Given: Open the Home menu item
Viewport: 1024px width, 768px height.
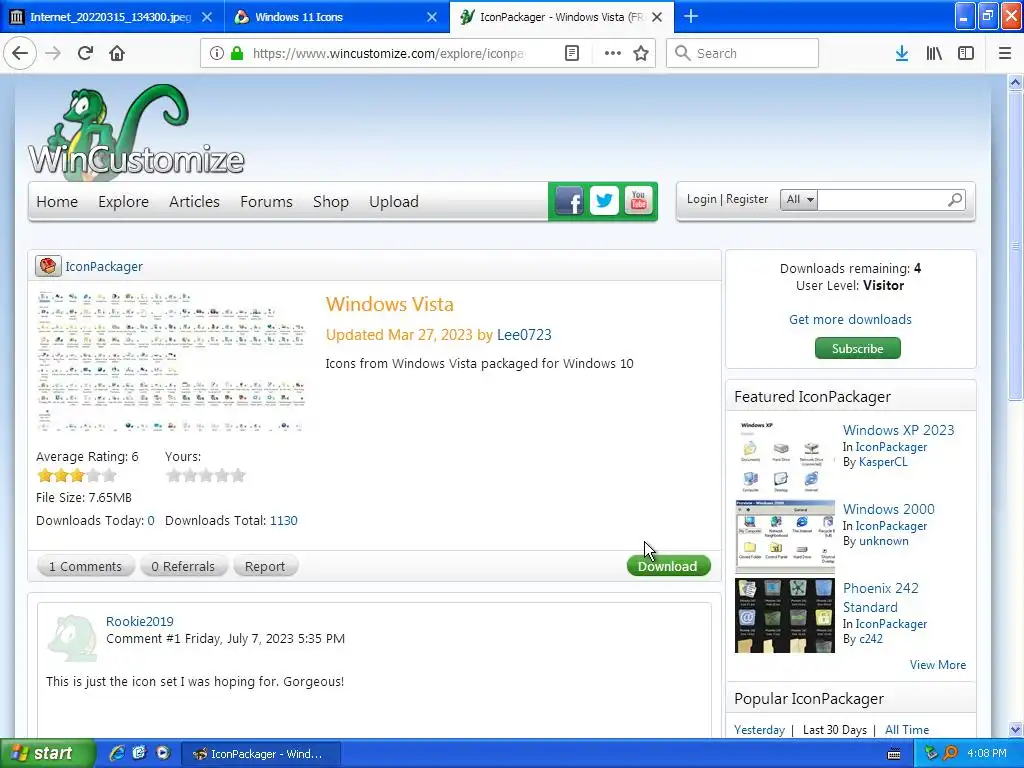Looking at the screenshot, I should (x=57, y=202).
